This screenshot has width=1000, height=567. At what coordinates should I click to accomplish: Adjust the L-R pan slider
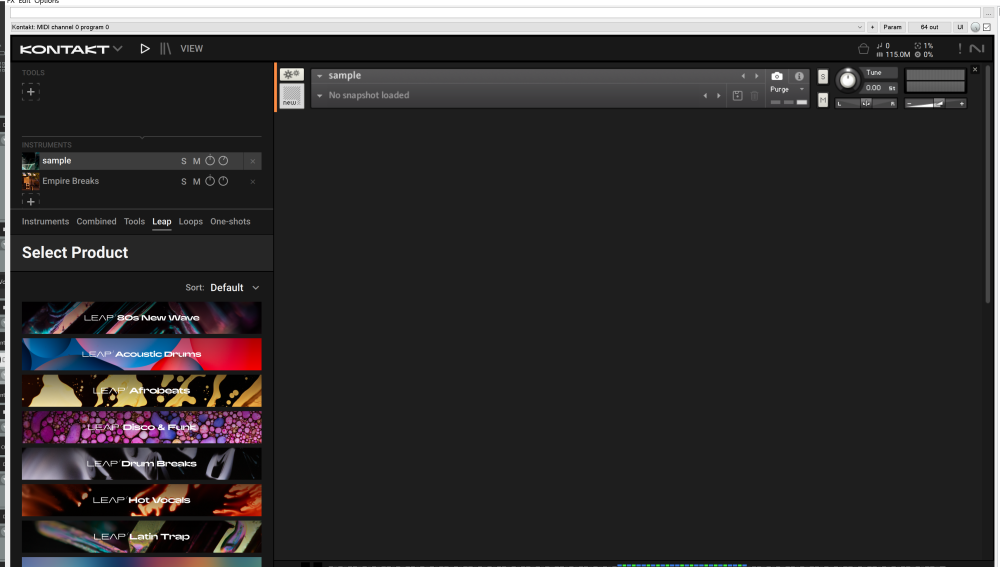[866, 103]
